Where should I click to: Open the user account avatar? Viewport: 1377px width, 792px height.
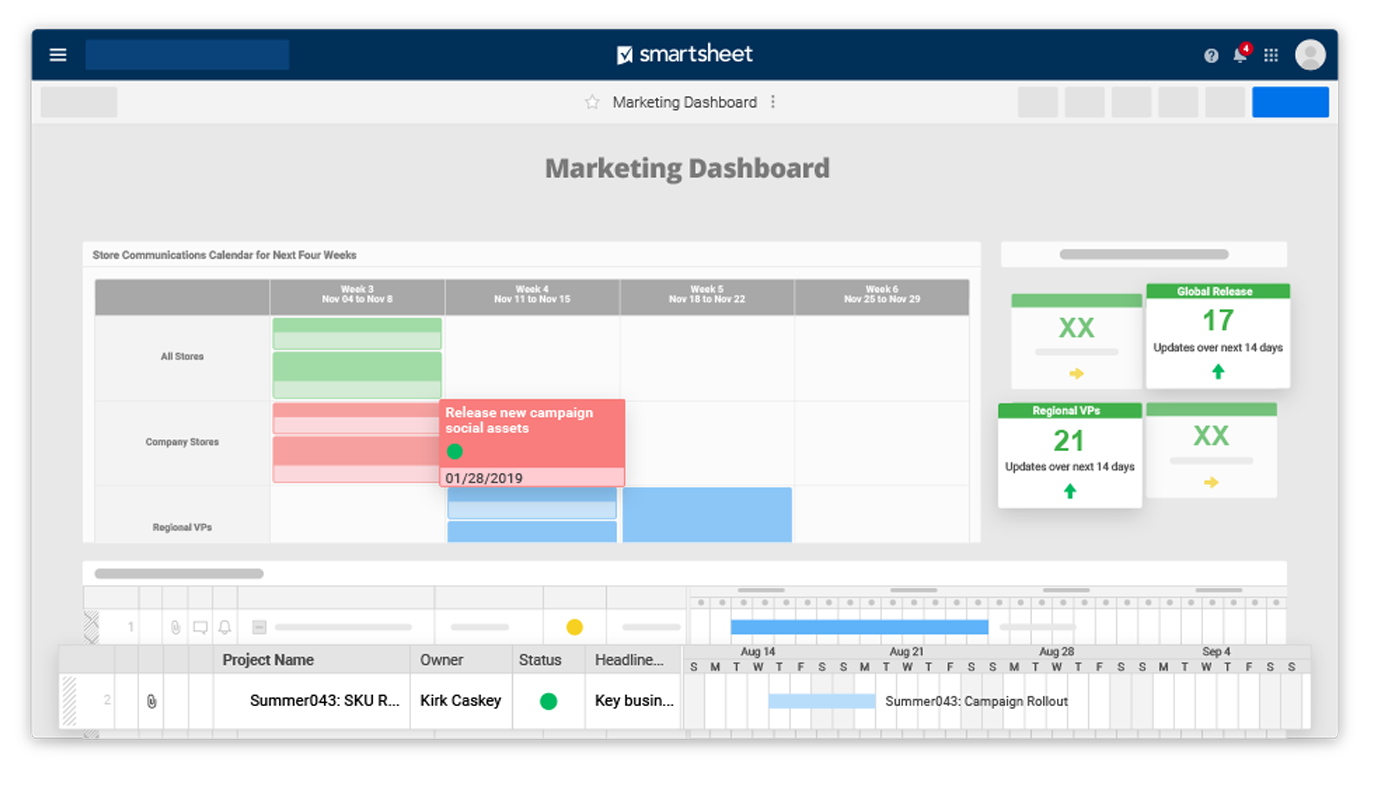(x=1310, y=55)
